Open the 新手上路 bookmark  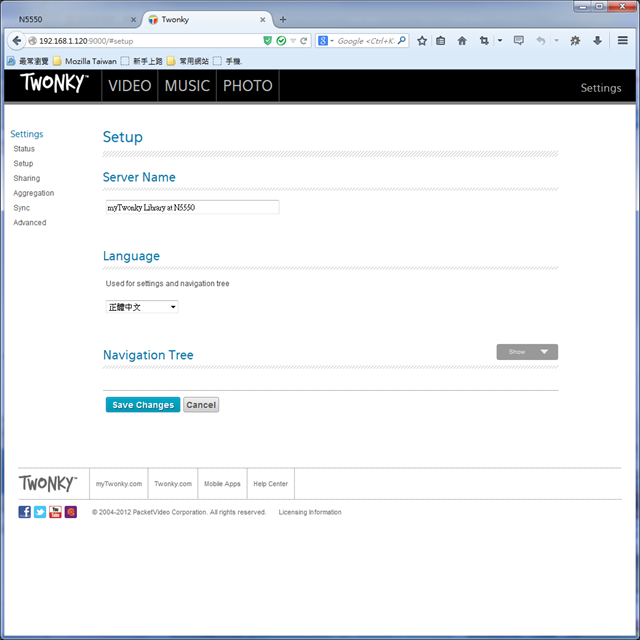click(x=142, y=61)
